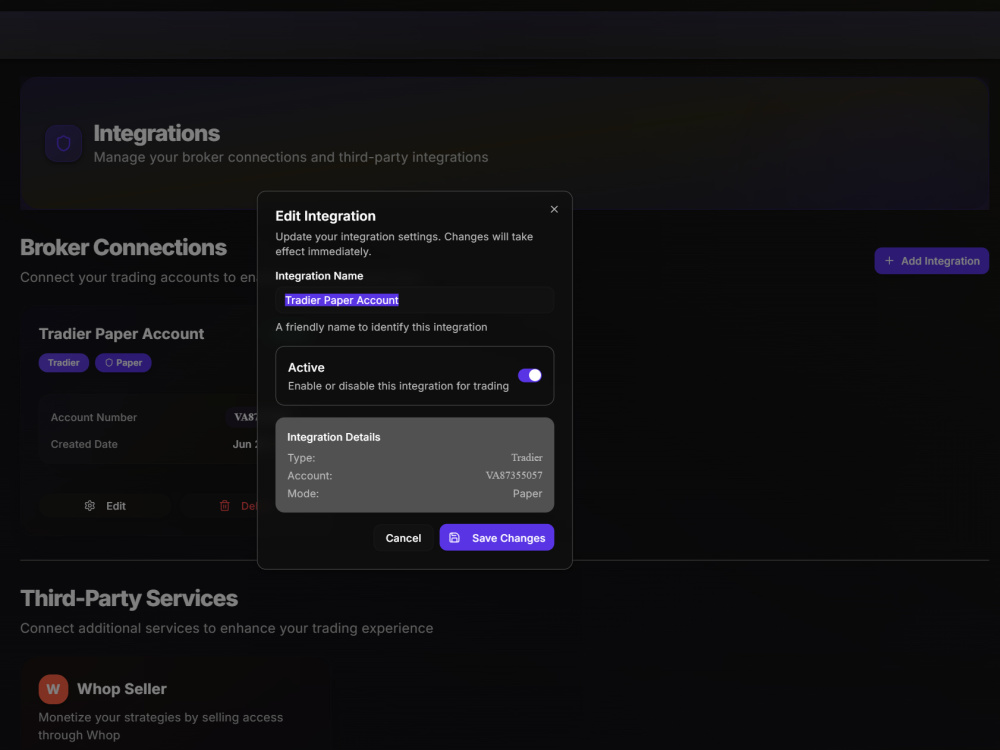Click the Whop Seller title
The height and width of the screenshot is (750, 1000).
tap(122, 689)
